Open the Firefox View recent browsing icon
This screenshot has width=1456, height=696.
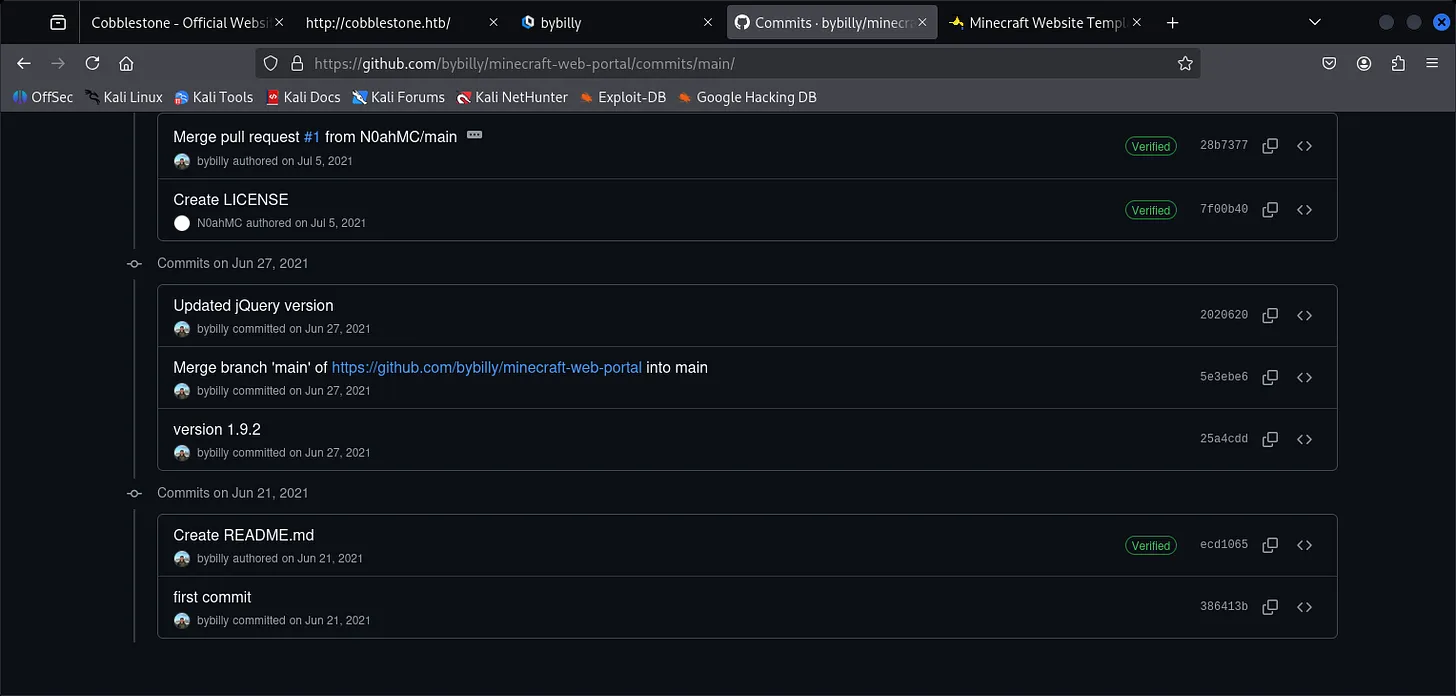point(58,22)
